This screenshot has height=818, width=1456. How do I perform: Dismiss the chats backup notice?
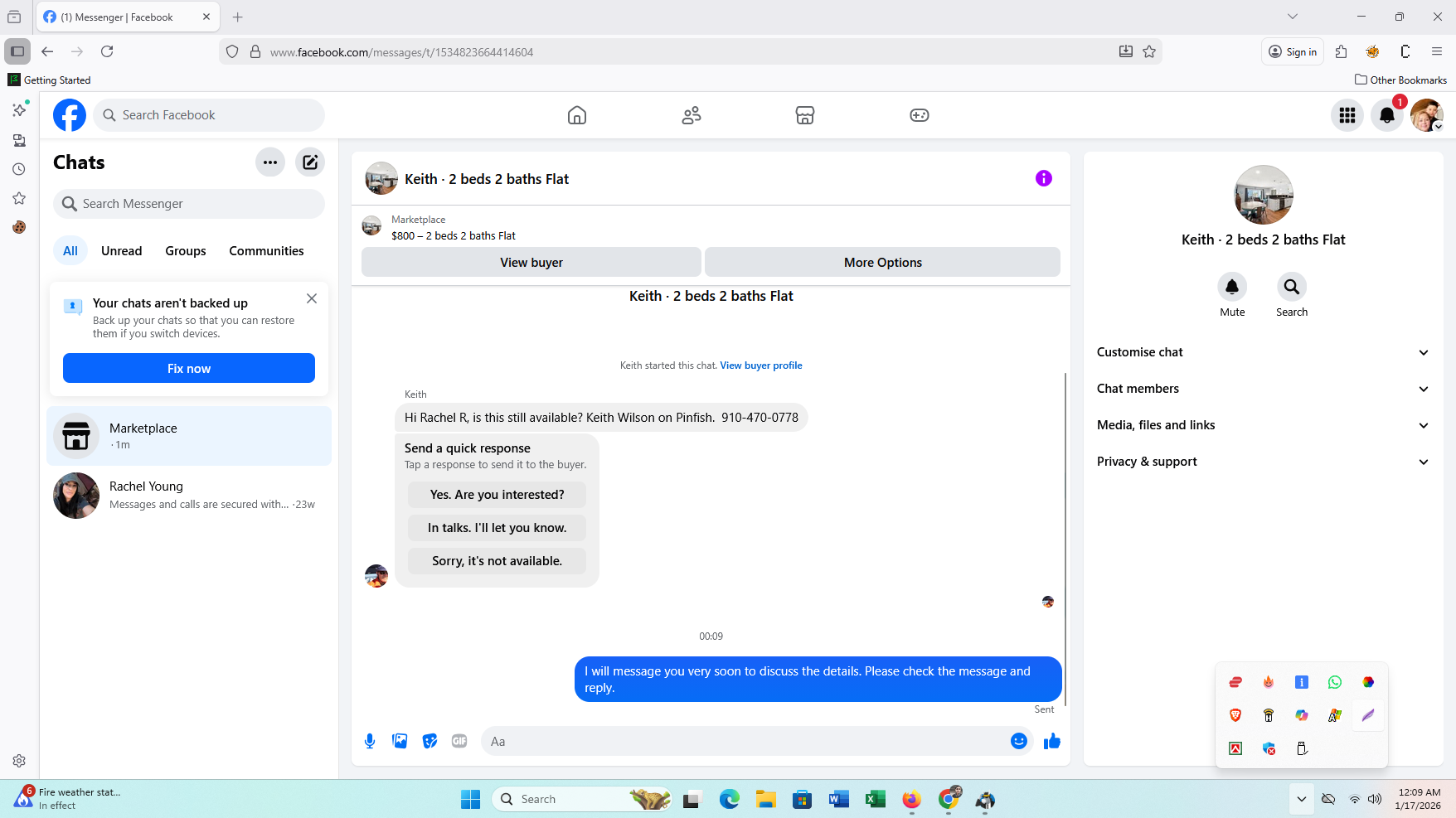tap(312, 298)
